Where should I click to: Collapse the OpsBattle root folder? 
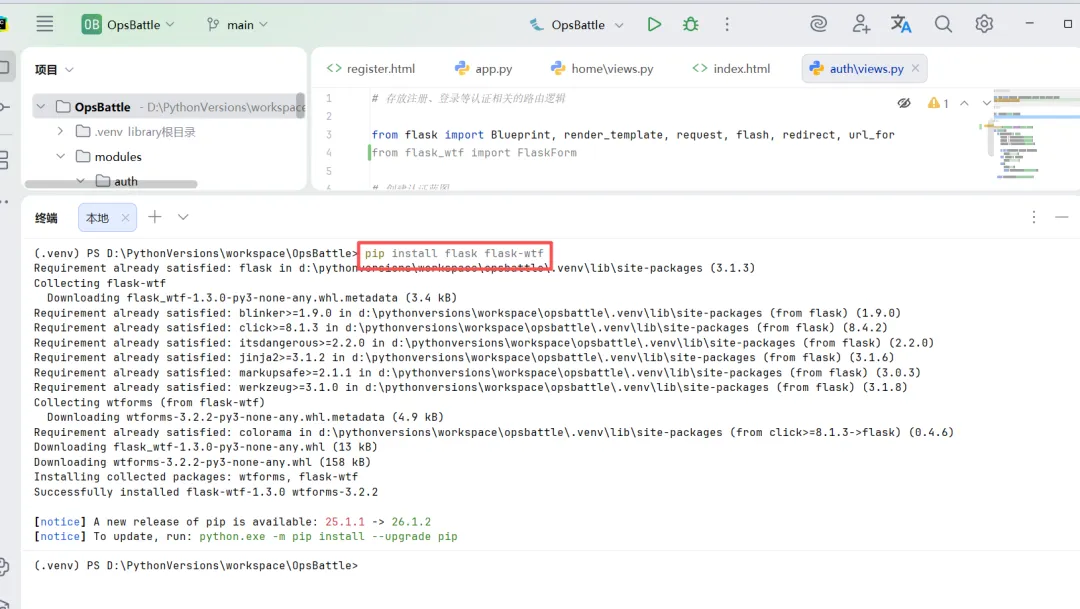[41, 107]
